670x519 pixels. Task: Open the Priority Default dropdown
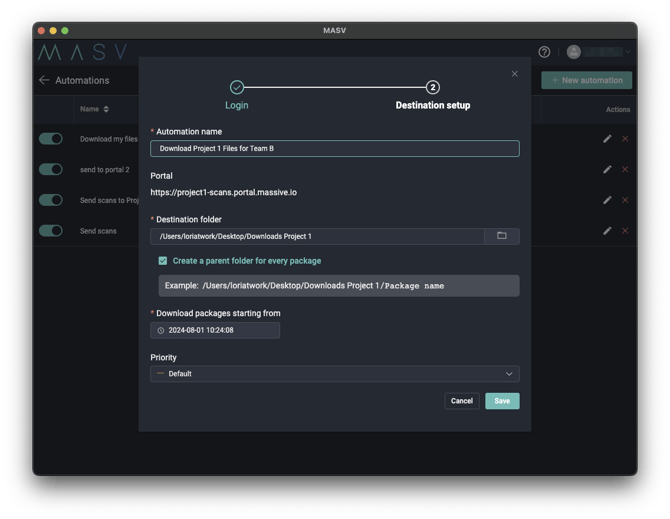tap(335, 374)
